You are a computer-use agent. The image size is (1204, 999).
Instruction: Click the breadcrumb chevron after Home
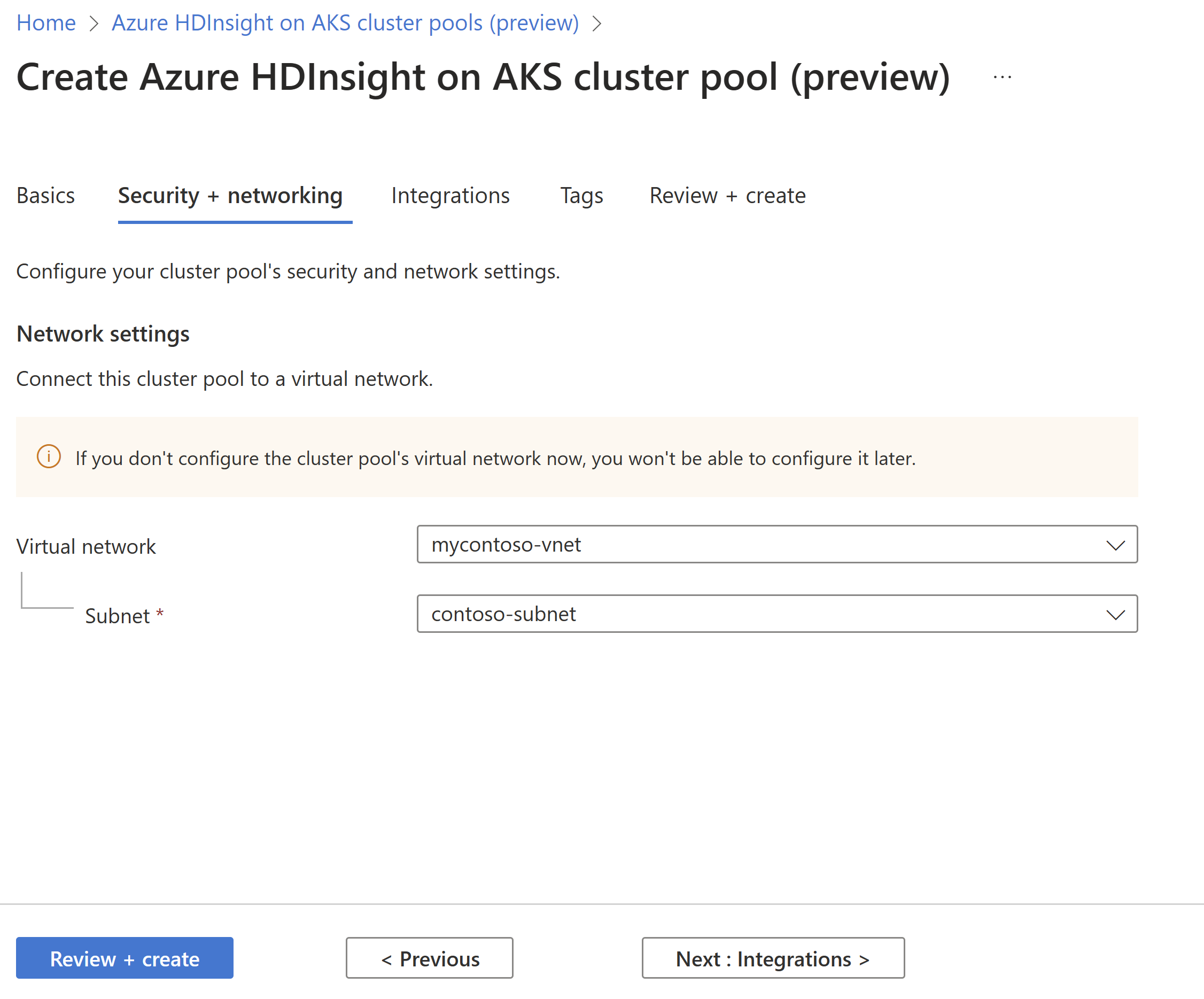click(94, 24)
